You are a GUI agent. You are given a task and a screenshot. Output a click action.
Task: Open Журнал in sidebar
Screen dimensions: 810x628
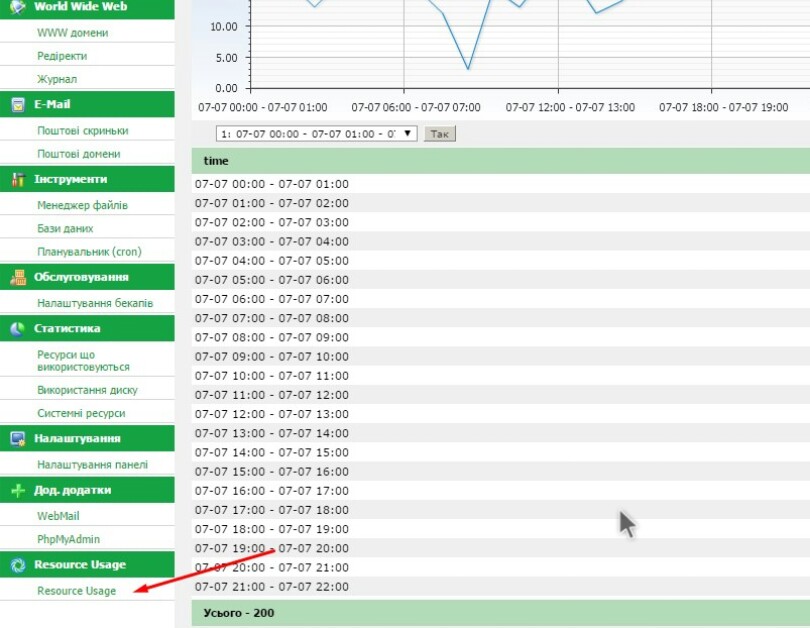(57, 79)
